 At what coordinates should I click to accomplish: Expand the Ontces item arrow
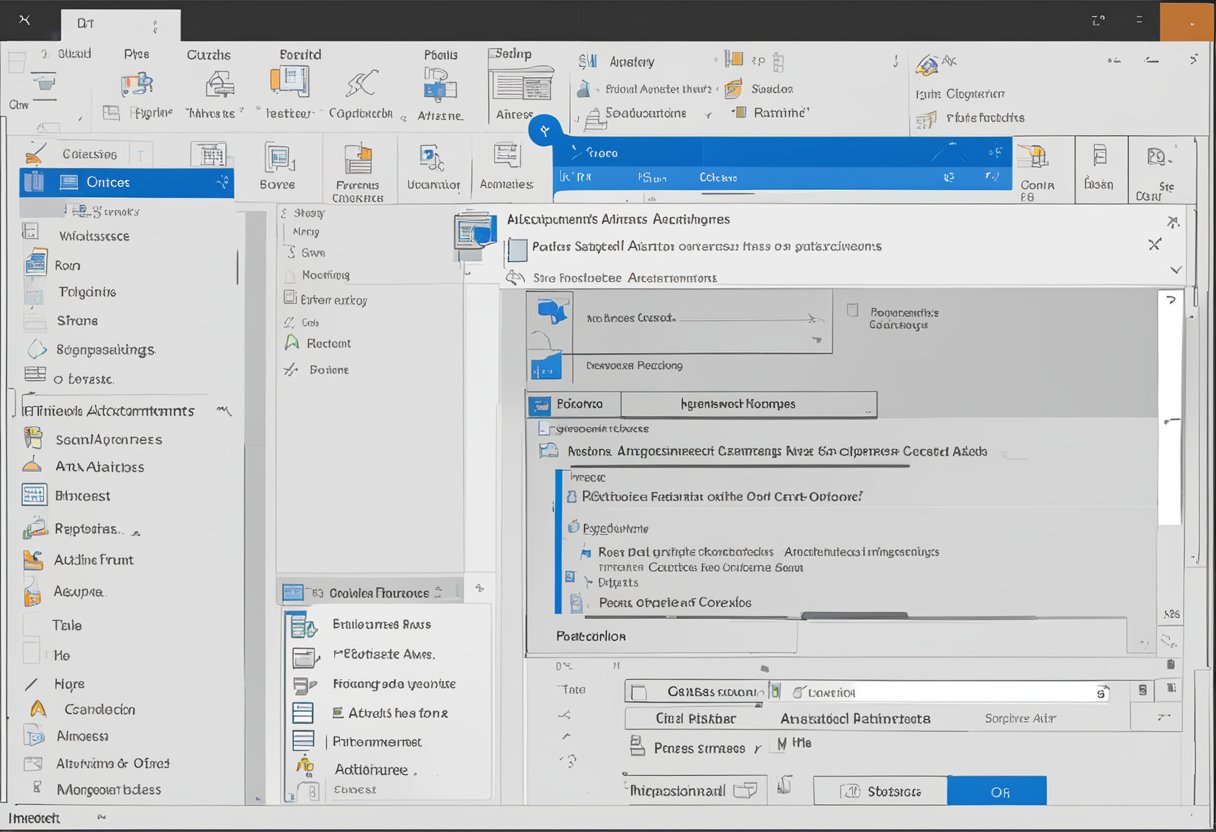pos(221,182)
